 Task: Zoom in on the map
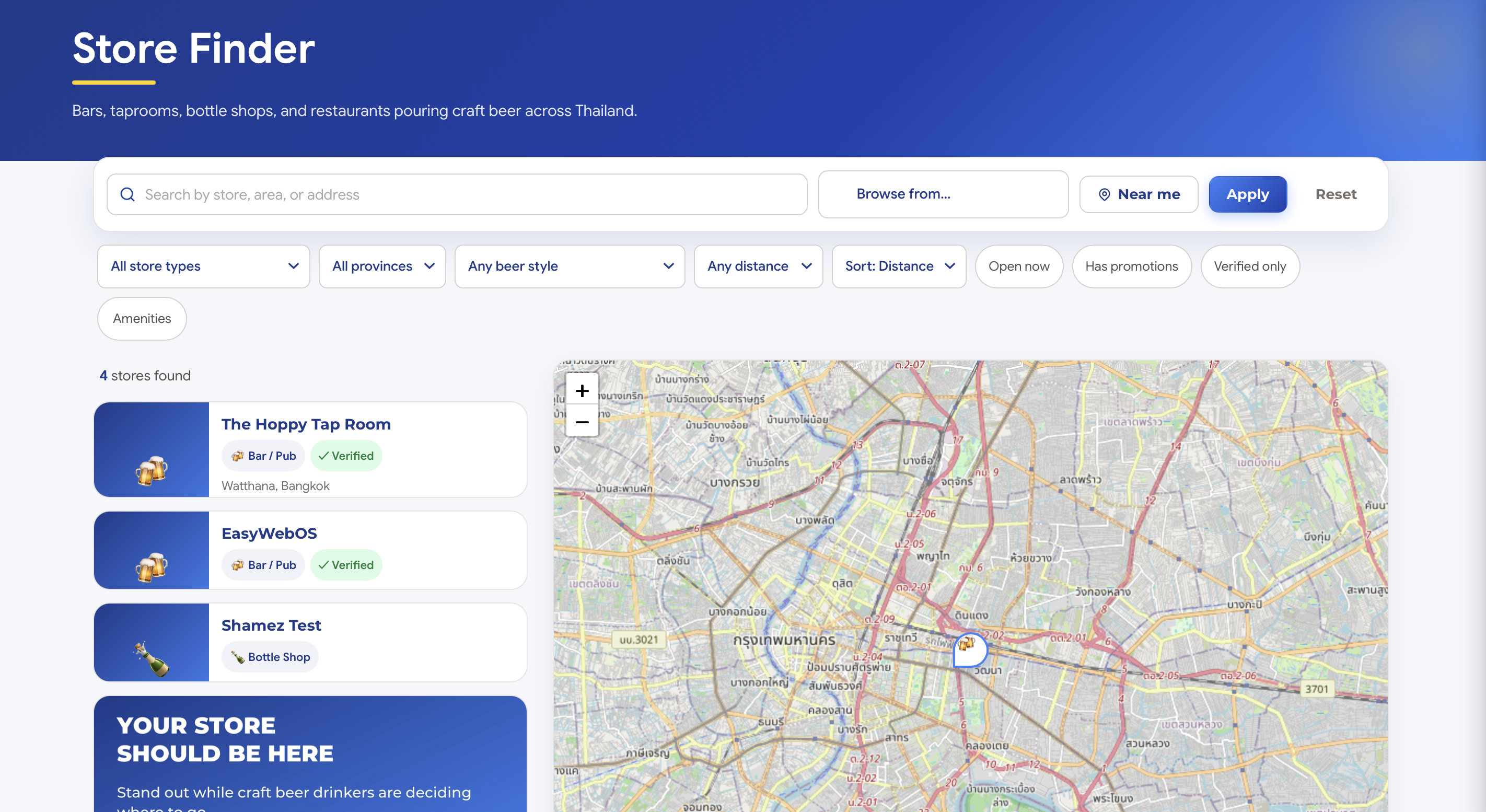(582, 390)
